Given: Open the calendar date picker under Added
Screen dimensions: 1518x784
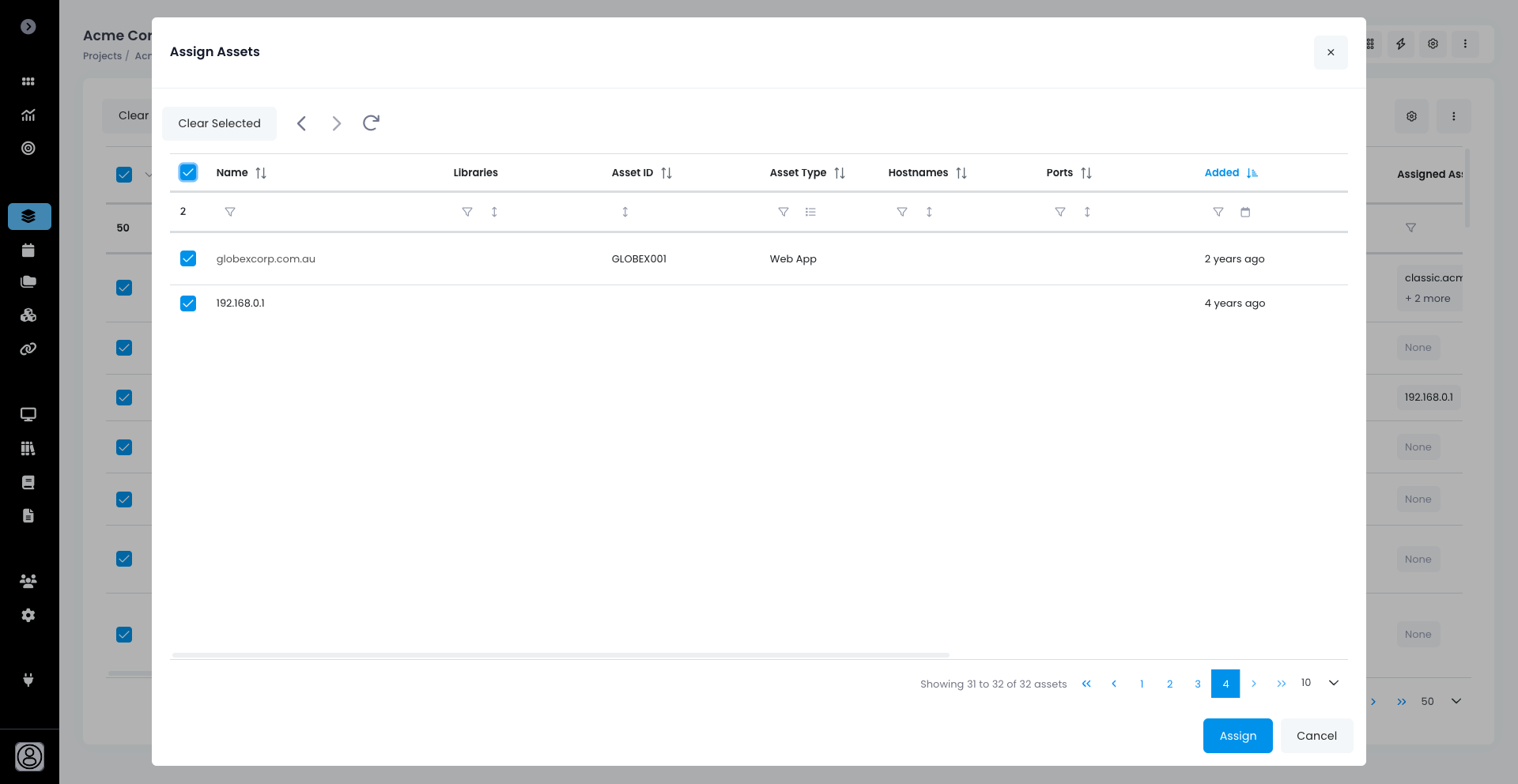Looking at the screenshot, I should (x=1245, y=212).
